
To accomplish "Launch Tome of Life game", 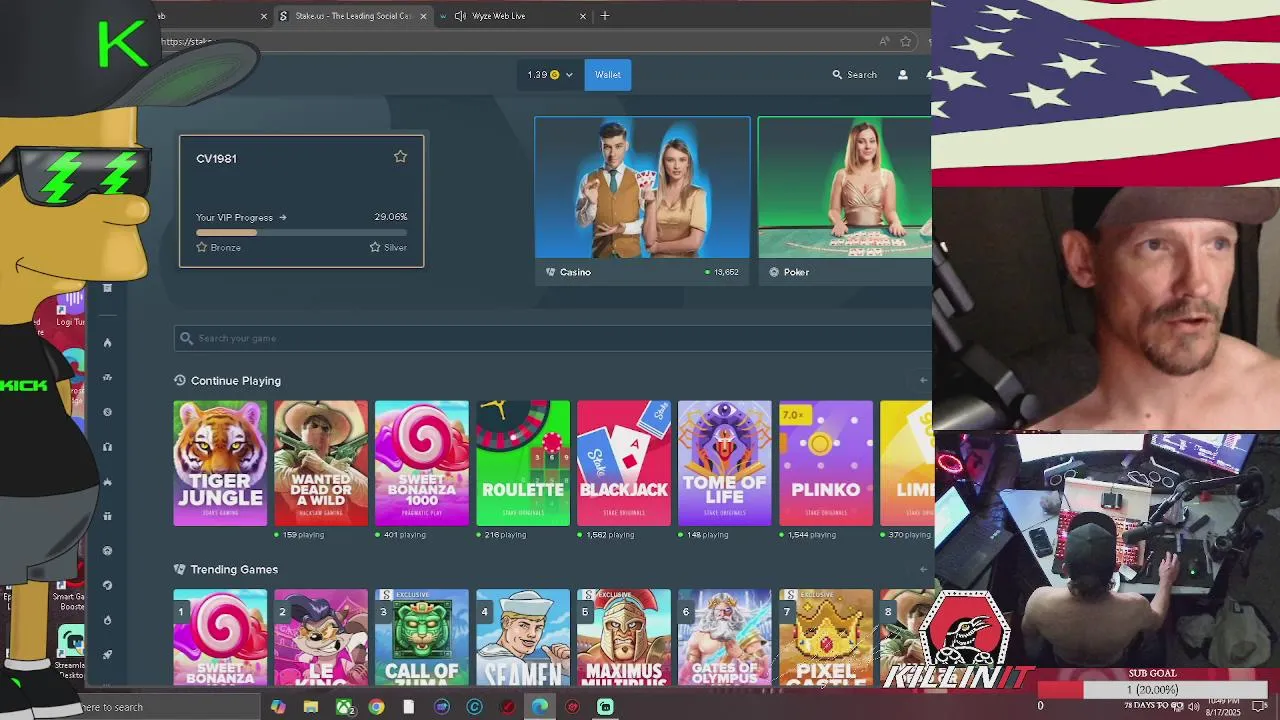I will [725, 463].
